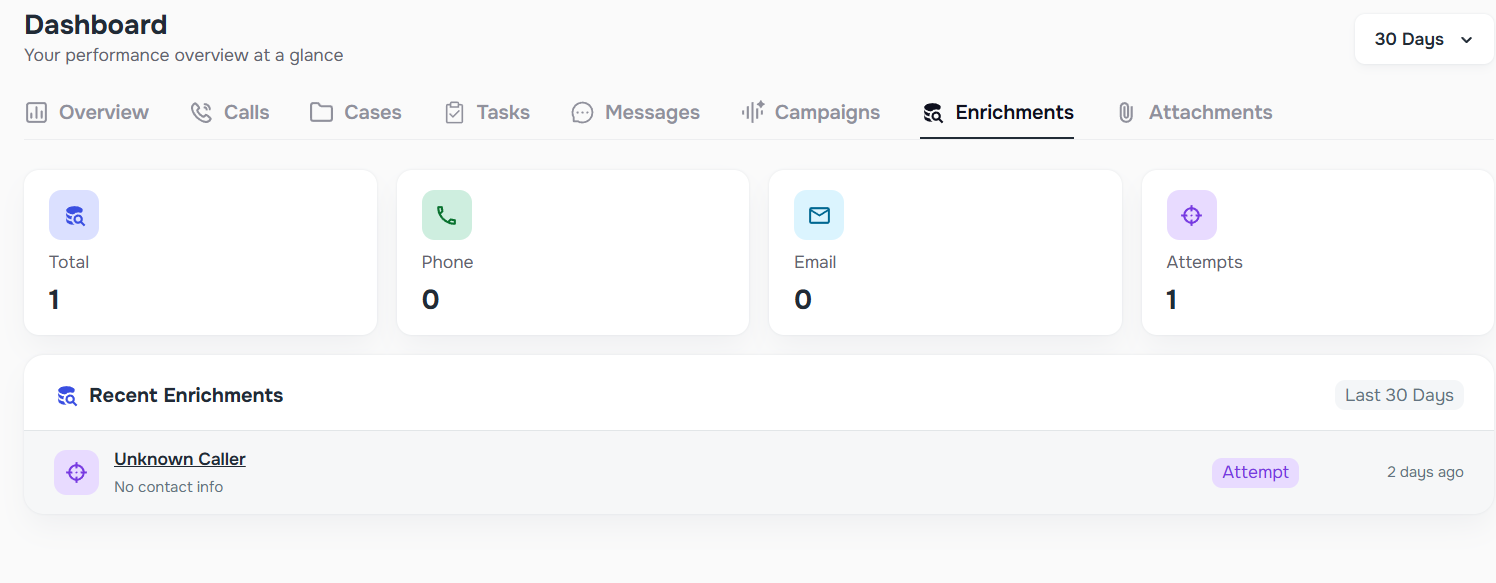The image size is (1496, 583).
Task: Open the Unknown Caller enrichment record
Action: (179, 458)
